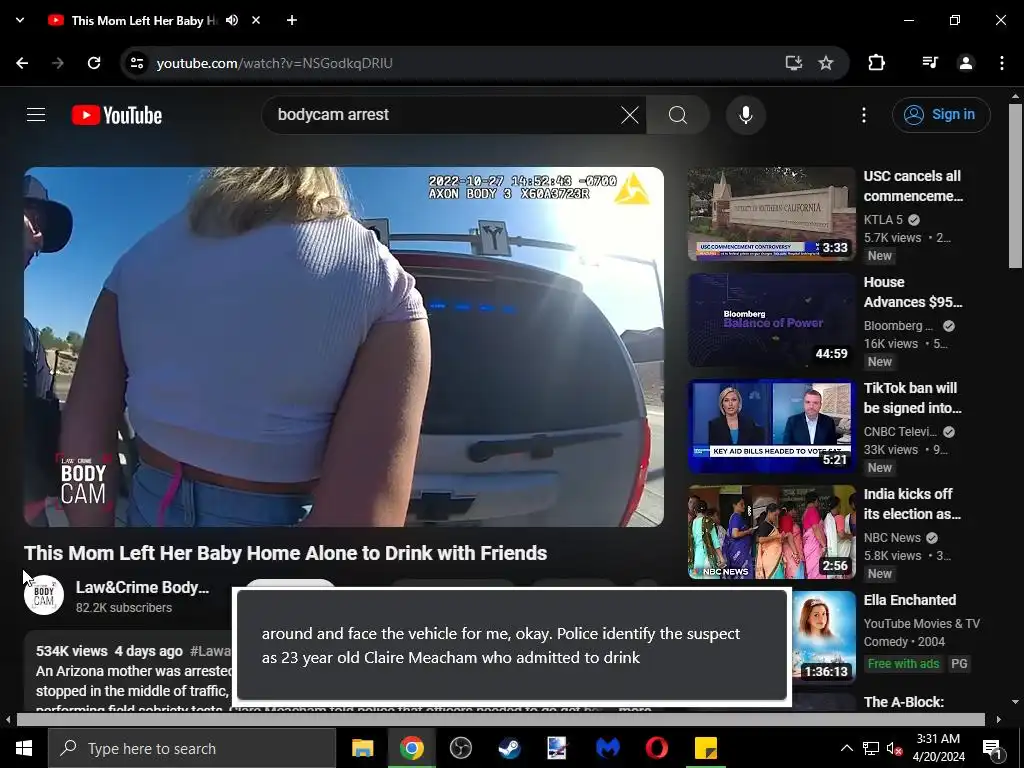
Task: Open Ella Enchanted movie title
Action: pos(910,600)
